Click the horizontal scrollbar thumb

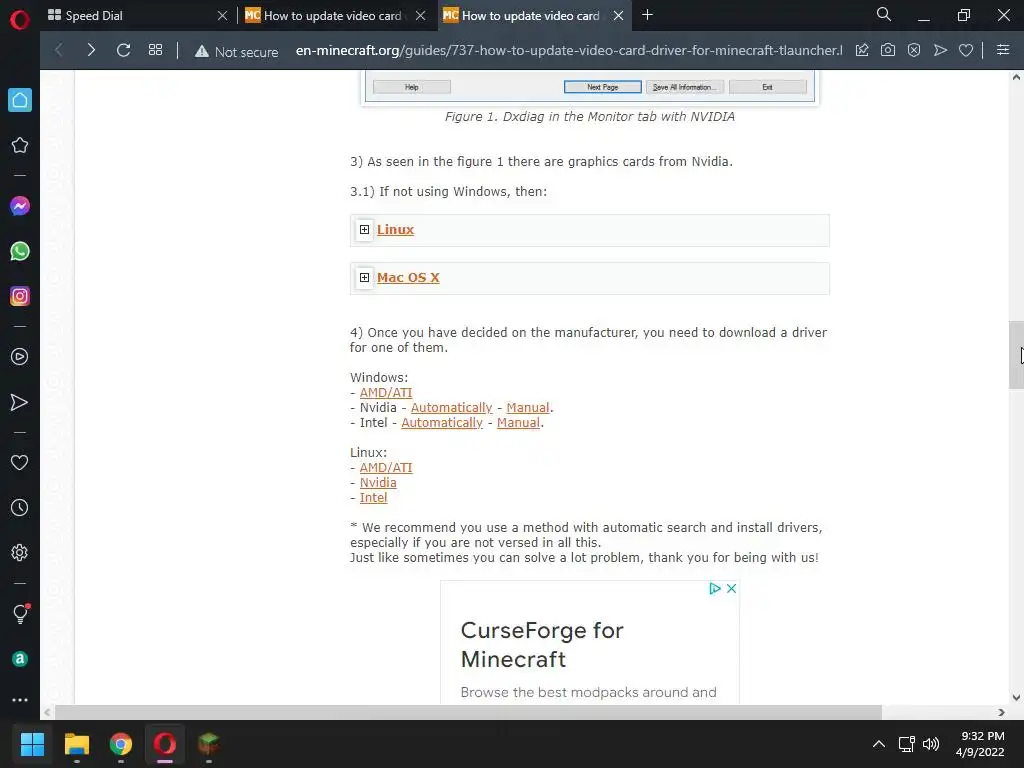tap(468, 712)
